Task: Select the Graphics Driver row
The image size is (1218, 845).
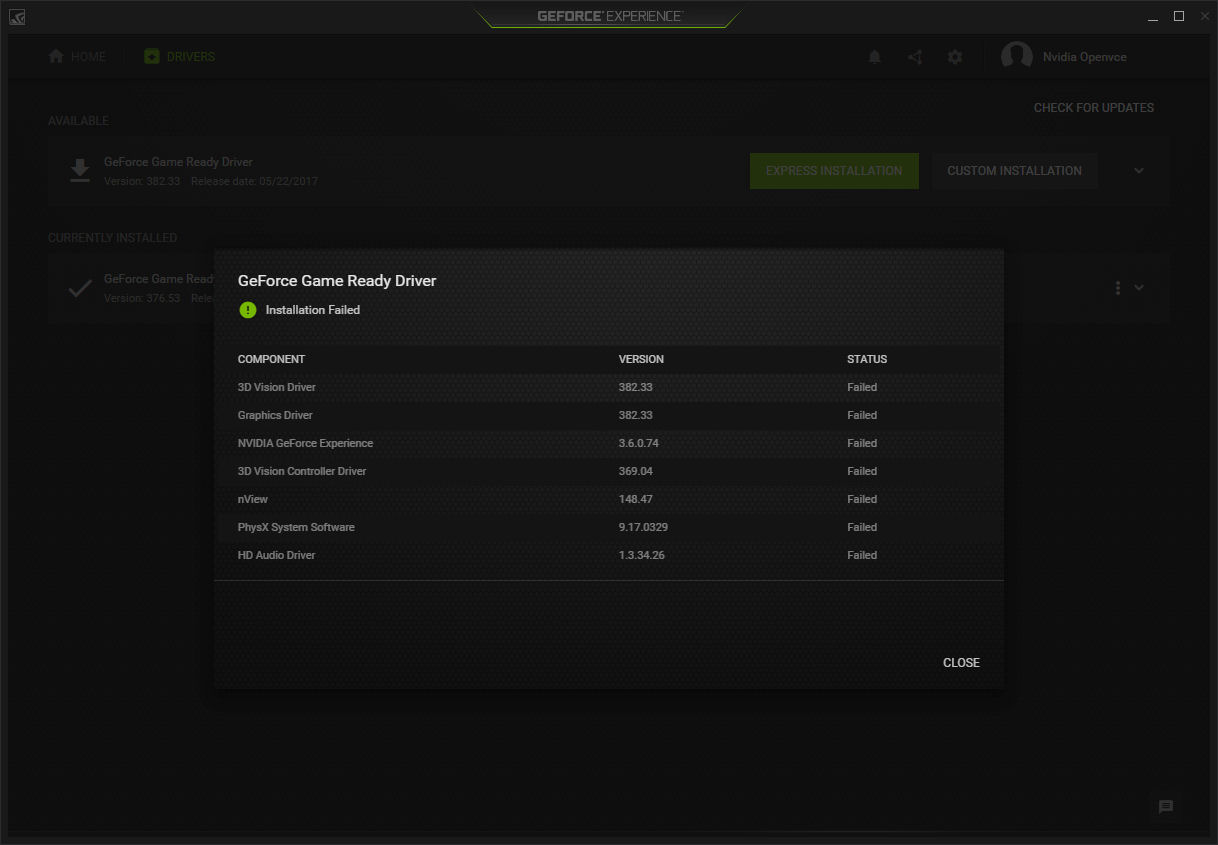Action: coord(609,415)
